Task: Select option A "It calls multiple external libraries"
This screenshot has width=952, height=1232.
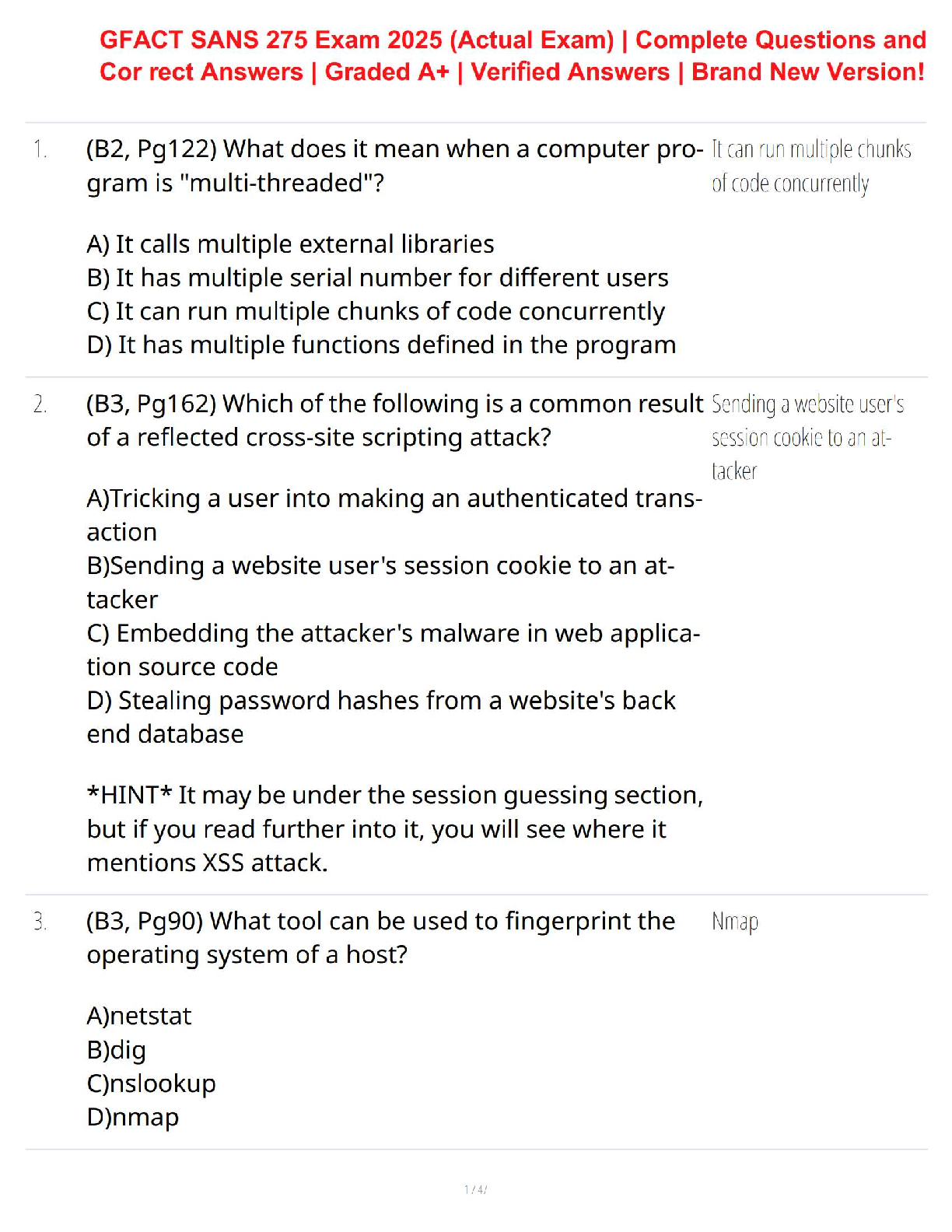Action: click(290, 244)
